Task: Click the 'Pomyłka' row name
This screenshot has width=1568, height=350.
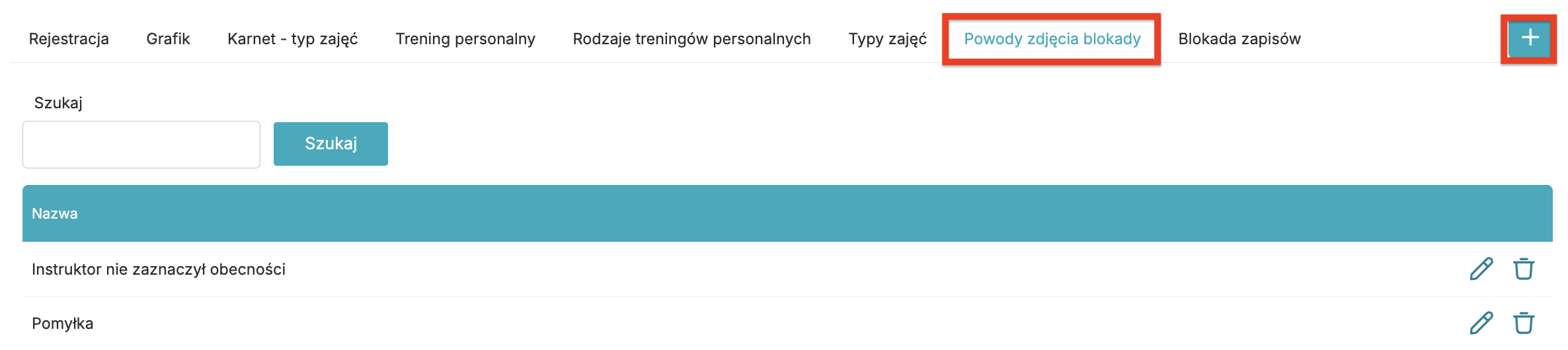Action: click(x=63, y=324)
